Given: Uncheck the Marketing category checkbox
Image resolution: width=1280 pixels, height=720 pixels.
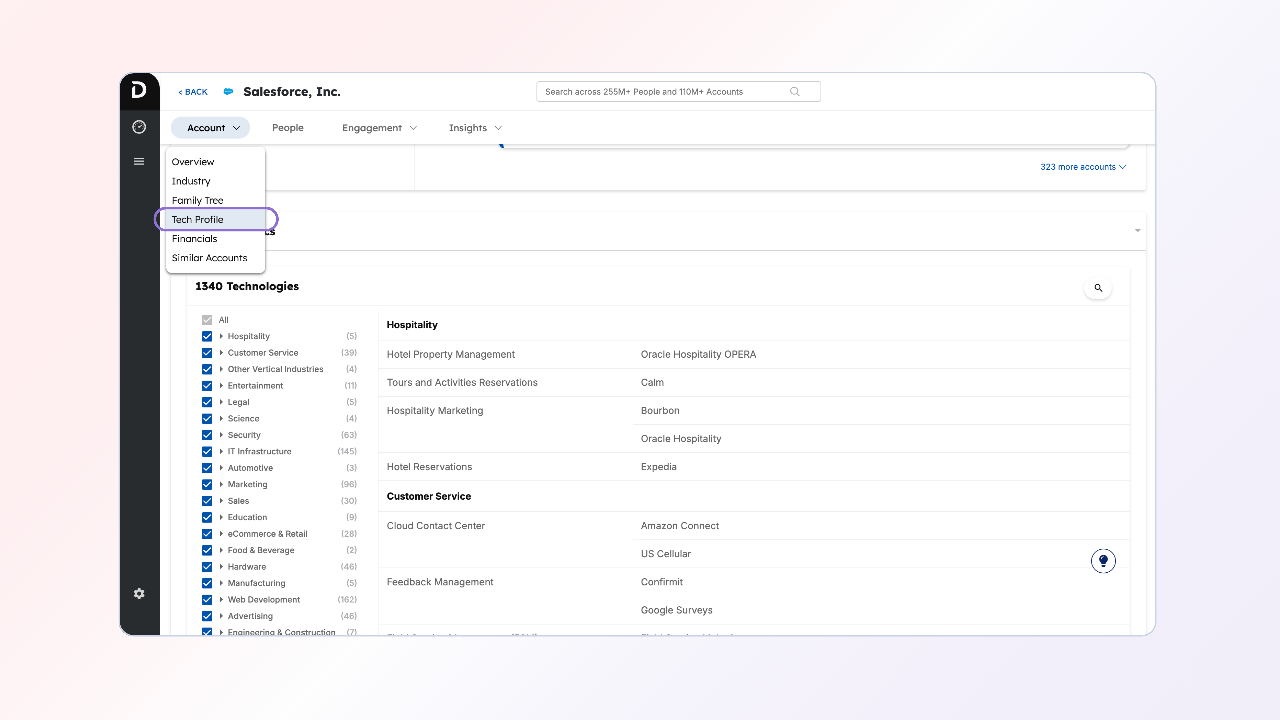Looking at the screenshot, I should point(207,484).
